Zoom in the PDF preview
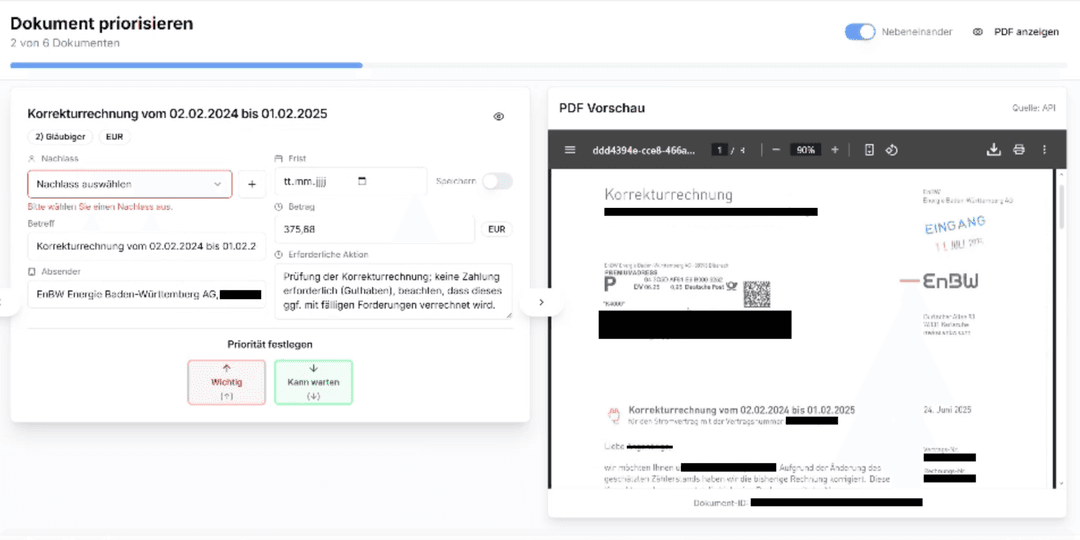This screenshot has height=540, width=1080. [x=835, y=150]
